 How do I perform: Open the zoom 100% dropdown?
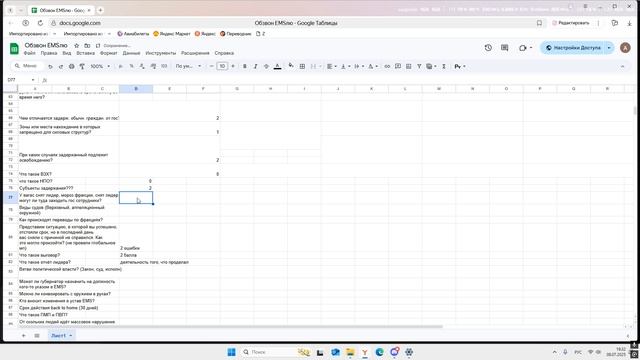(100, 66)
